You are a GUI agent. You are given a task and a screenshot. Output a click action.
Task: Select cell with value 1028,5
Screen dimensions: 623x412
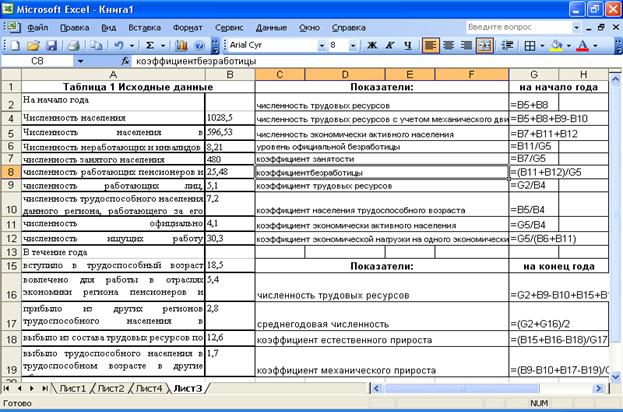point(230,118)
